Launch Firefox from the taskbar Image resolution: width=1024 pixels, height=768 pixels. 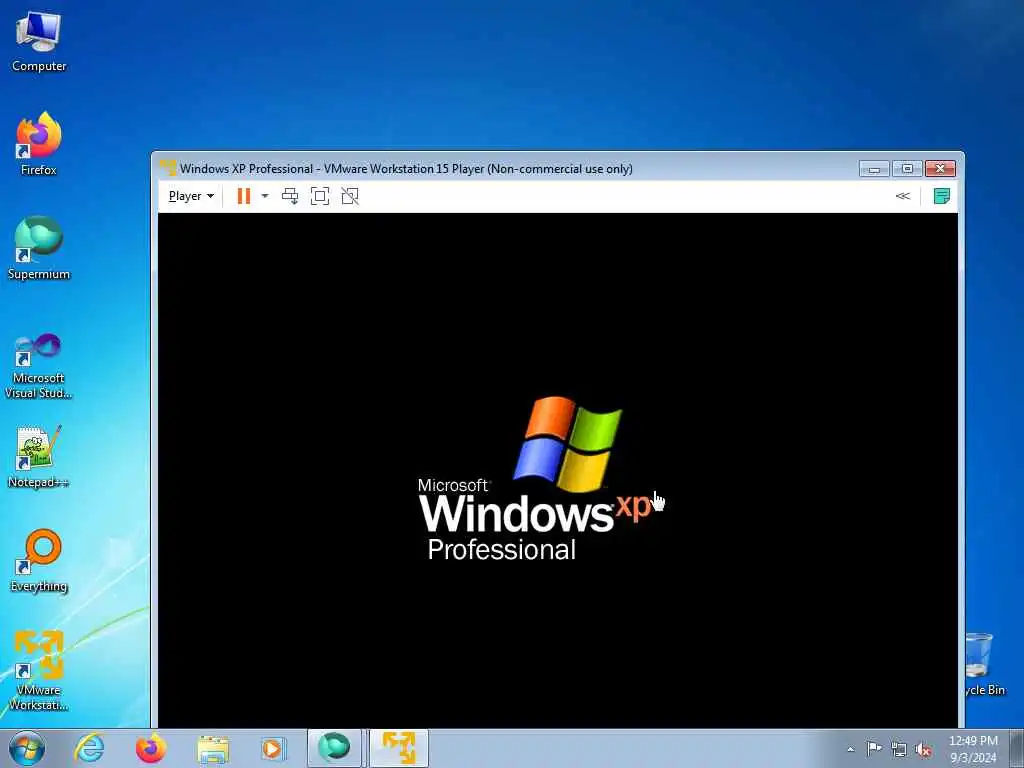[151, 748]
